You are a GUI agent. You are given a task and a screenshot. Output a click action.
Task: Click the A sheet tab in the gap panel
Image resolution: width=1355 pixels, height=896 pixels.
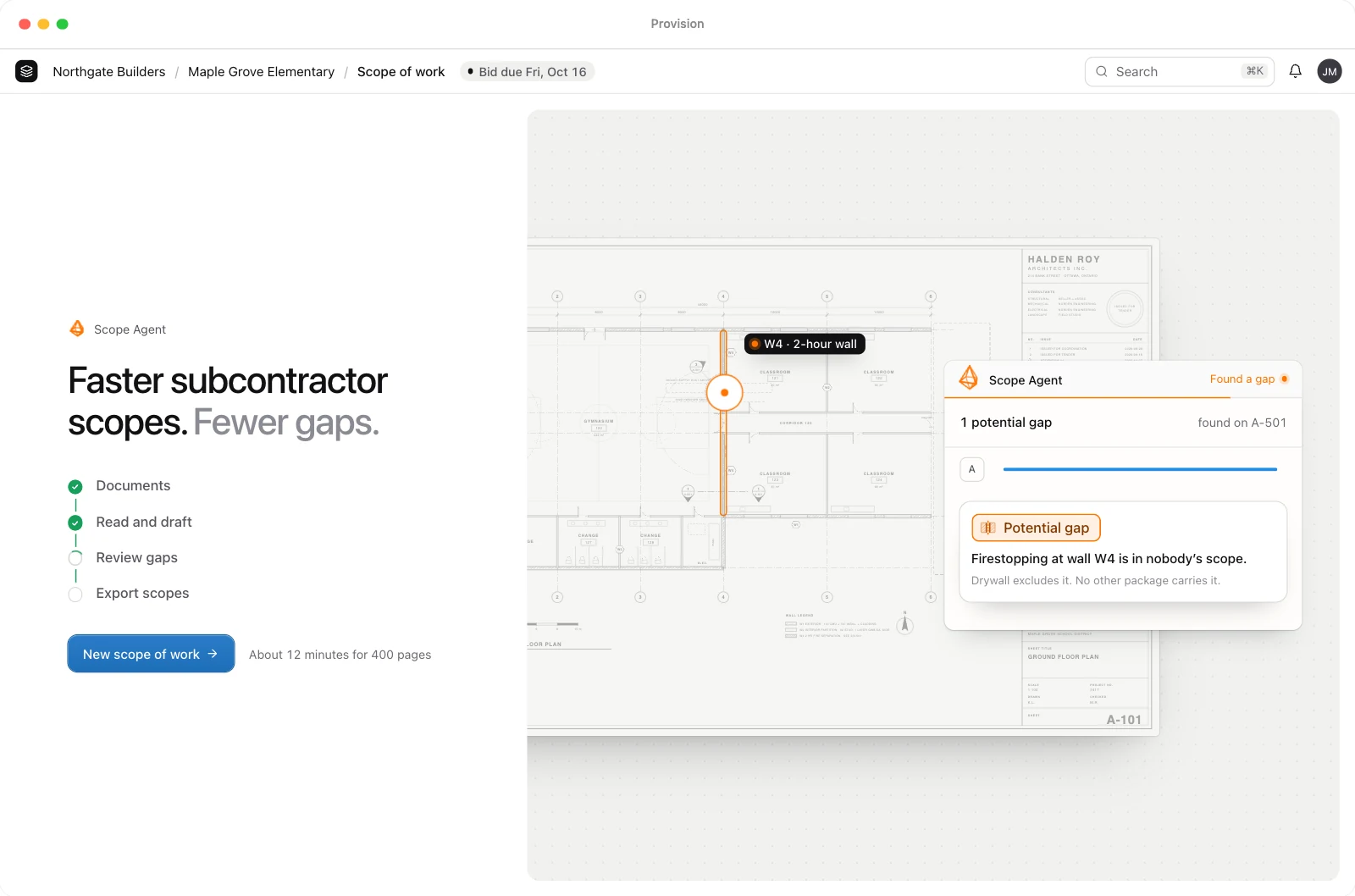(972, 469)
